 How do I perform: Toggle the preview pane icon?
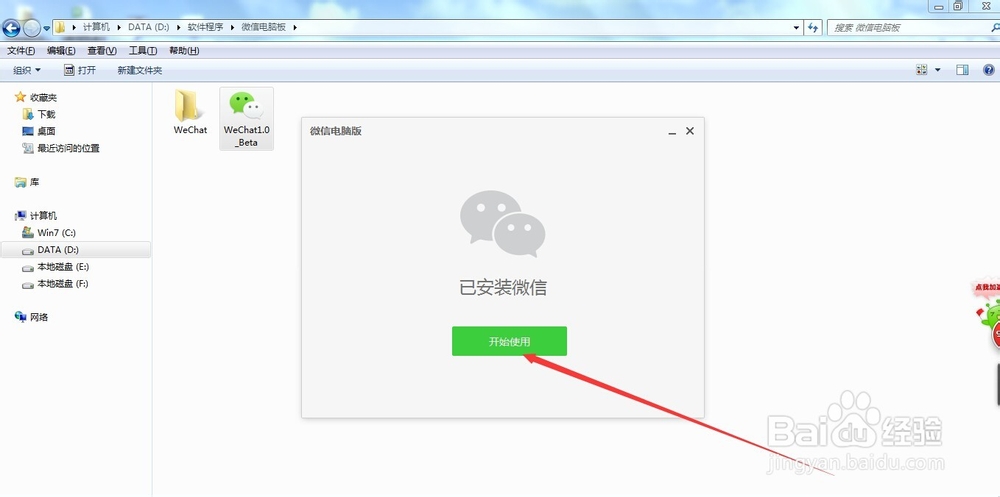(962, 70)
